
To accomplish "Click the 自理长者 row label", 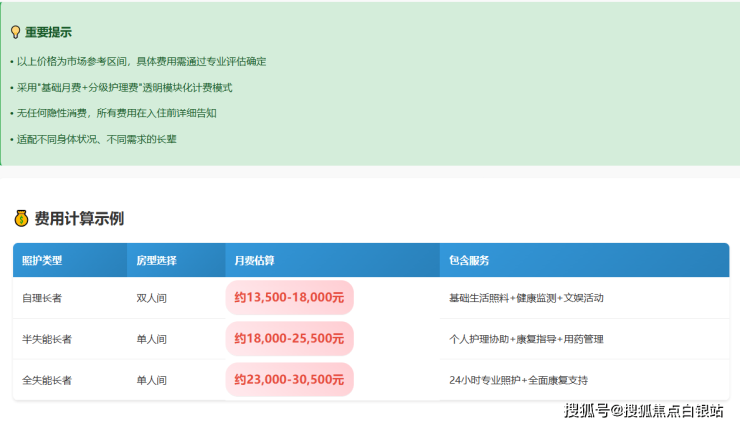I will [x=42, y=298].
